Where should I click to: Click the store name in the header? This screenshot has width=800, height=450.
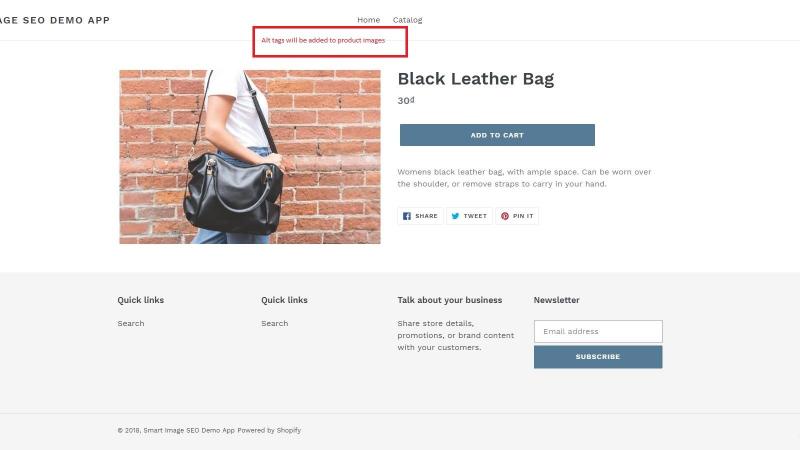[55, 20]
